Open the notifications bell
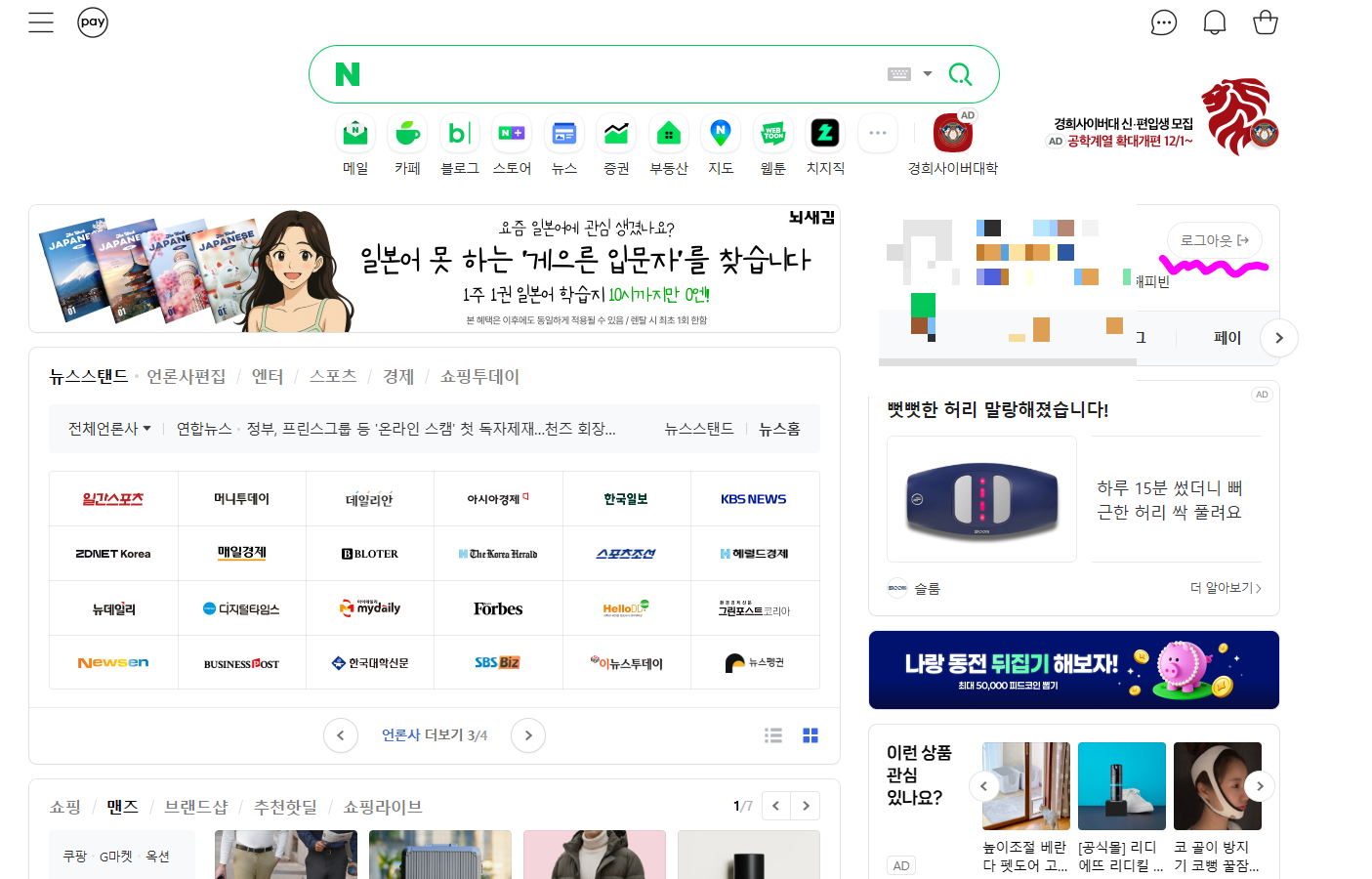 coord(1215,22)
